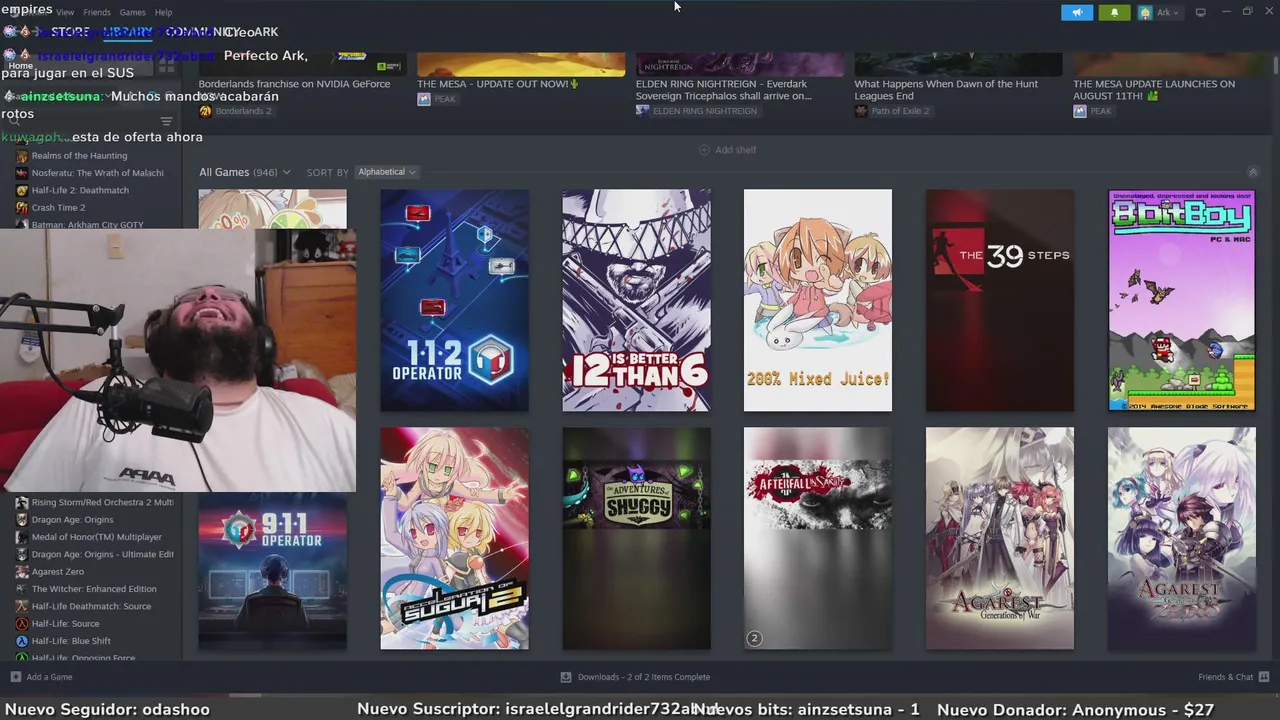Screen dimensions: 1280x720
Task: Open The 39 Steps game cover
Action: coord(1000,300)
